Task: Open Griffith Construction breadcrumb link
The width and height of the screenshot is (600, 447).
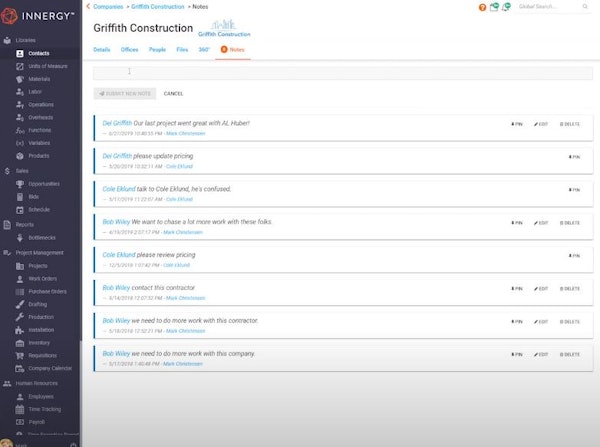Action: point(158,7)
